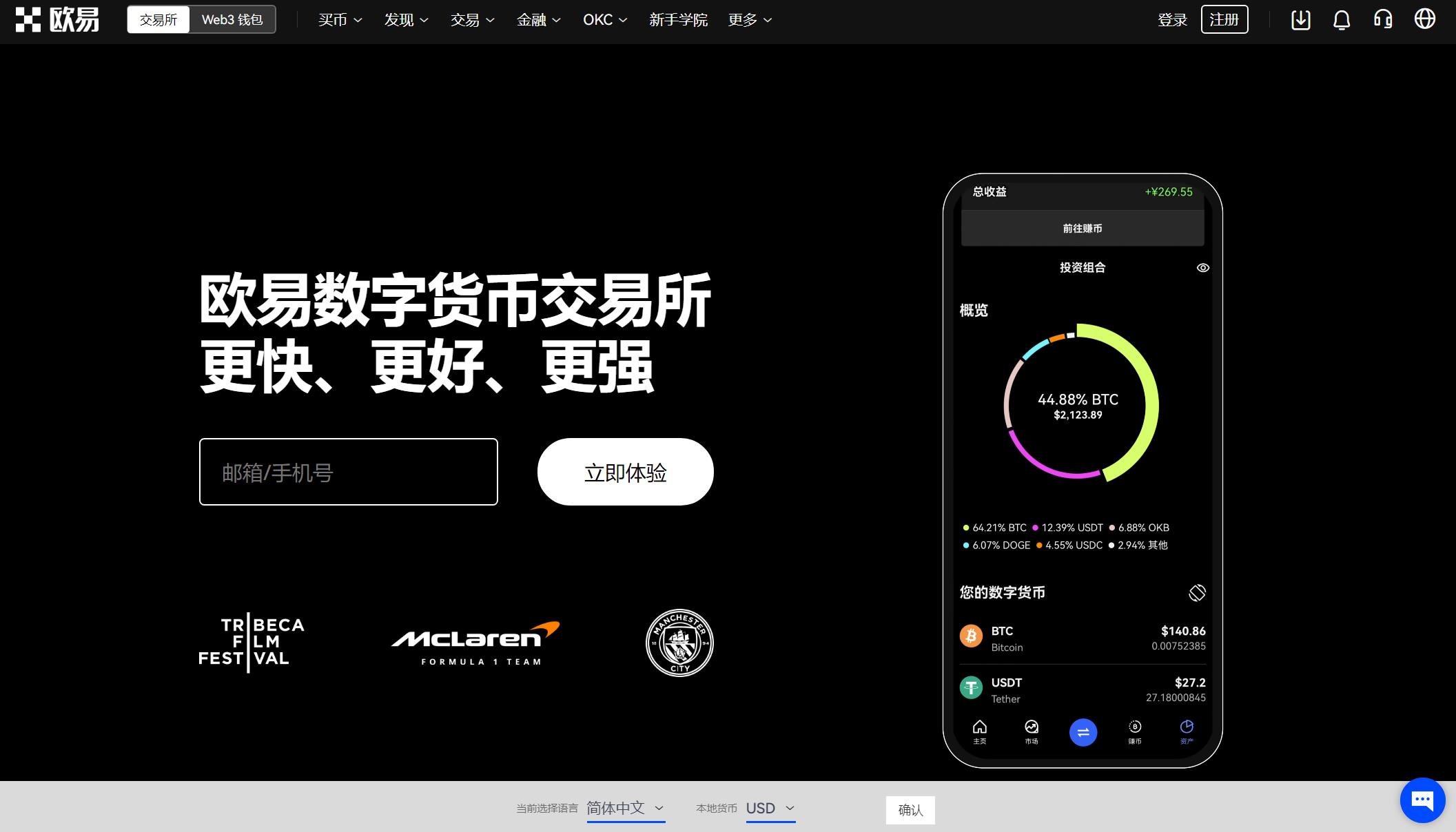The height and width of the screenshot is (832, 1456).
Task: Click the swap/exchange arrow icon
Action: 1083,732
